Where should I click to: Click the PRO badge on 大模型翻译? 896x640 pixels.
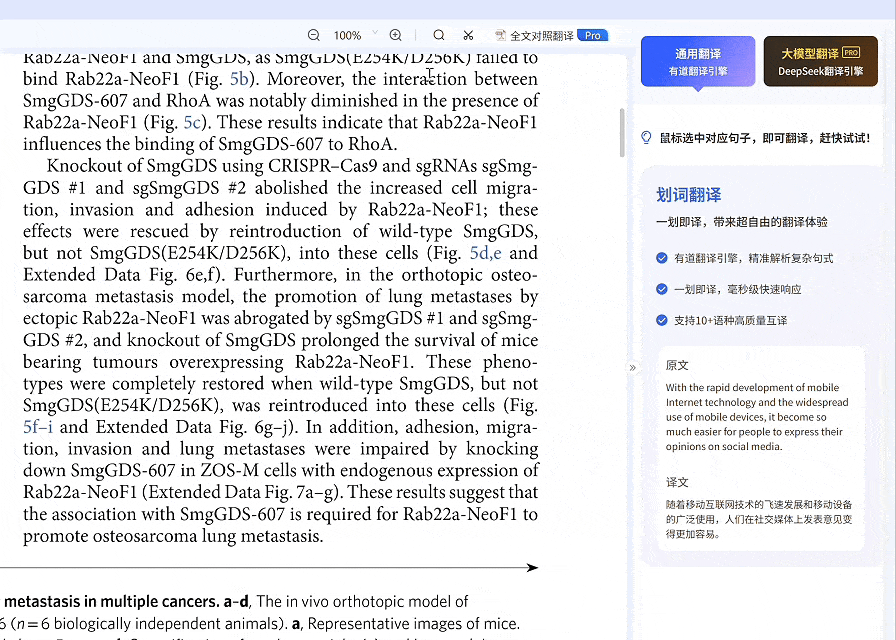[851, 53]
